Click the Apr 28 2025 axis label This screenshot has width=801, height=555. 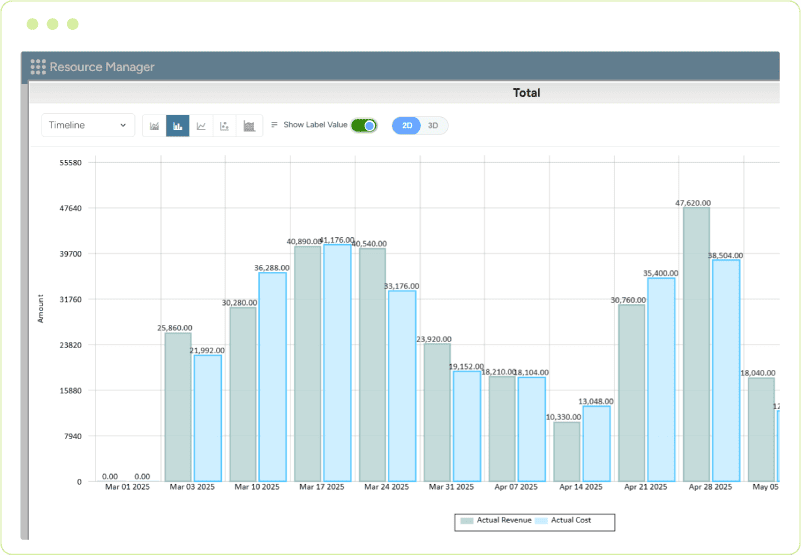[x=711, y=487]
